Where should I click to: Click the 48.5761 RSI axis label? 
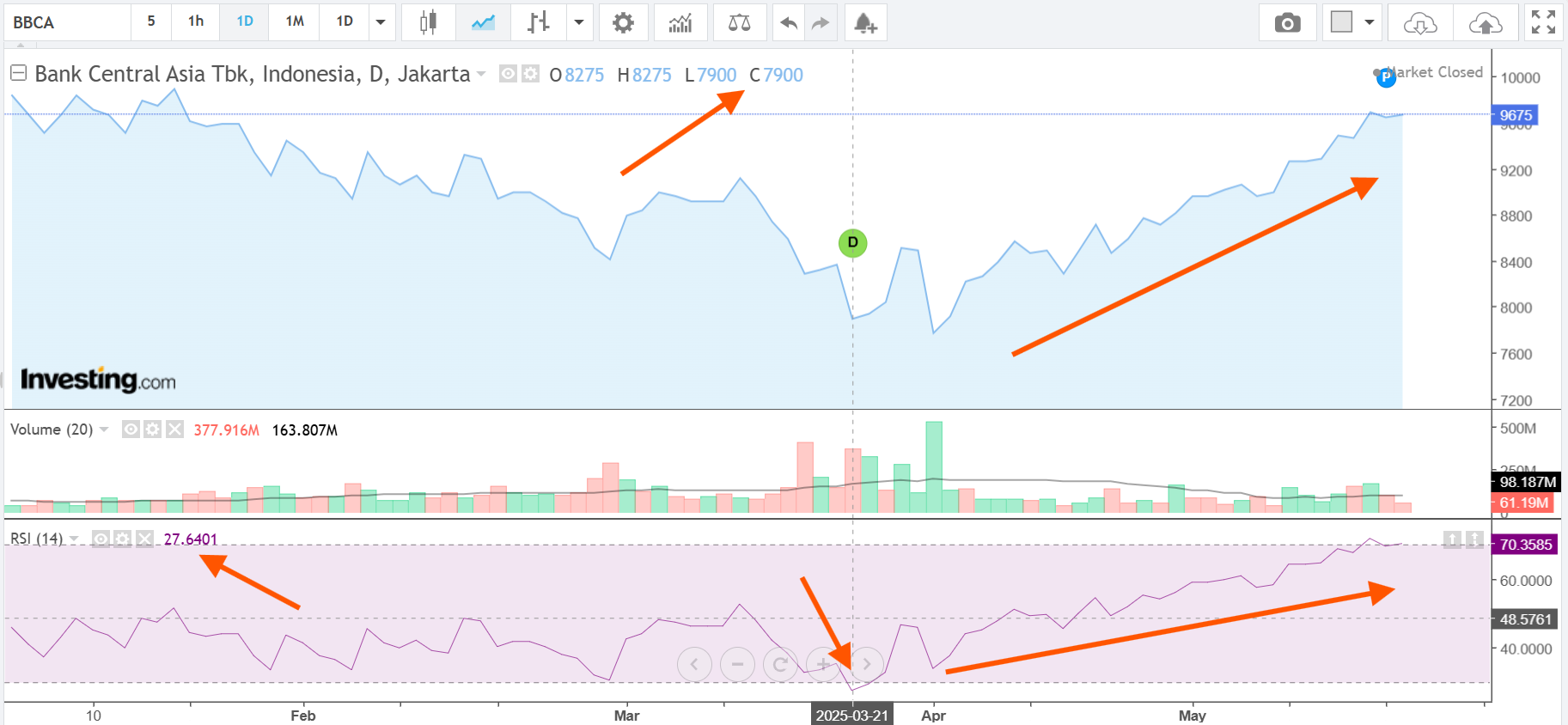click(x=1525, y=619)
